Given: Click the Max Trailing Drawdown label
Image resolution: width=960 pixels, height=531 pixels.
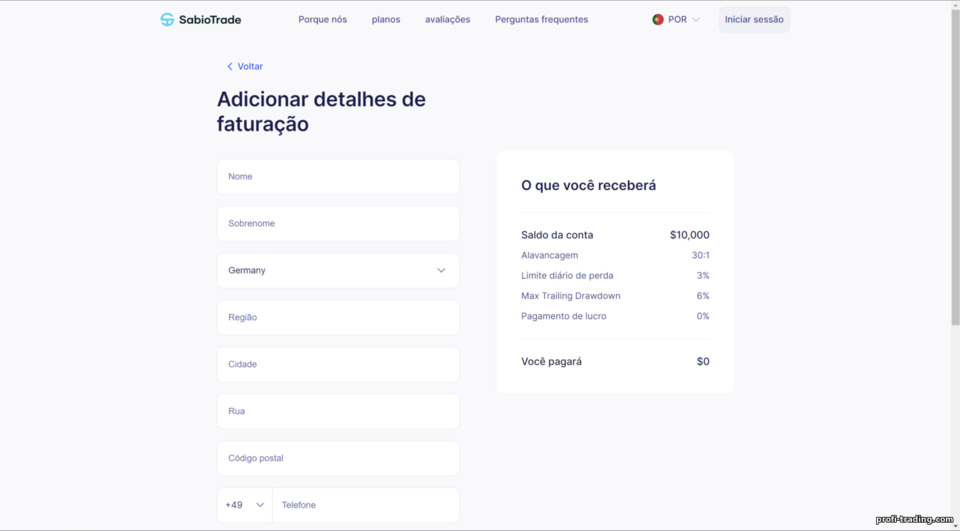Looking at the screenshot, I should coord(571,296).
